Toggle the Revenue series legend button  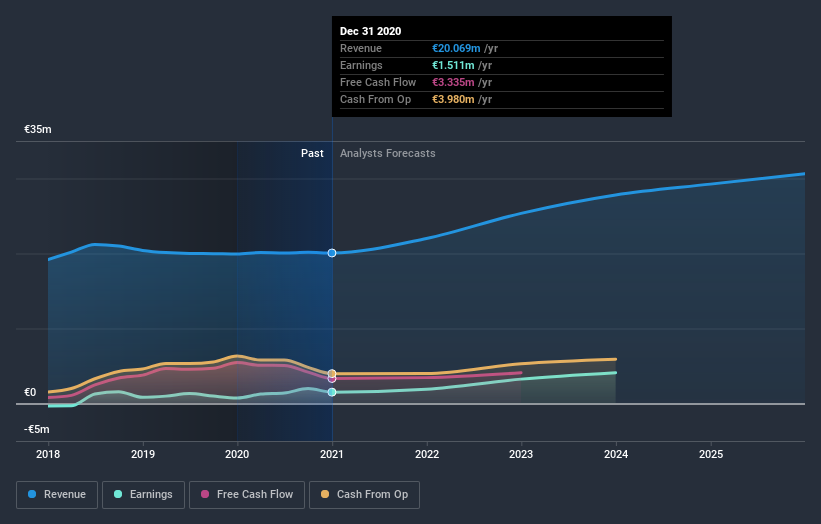[x=57, y=495]
